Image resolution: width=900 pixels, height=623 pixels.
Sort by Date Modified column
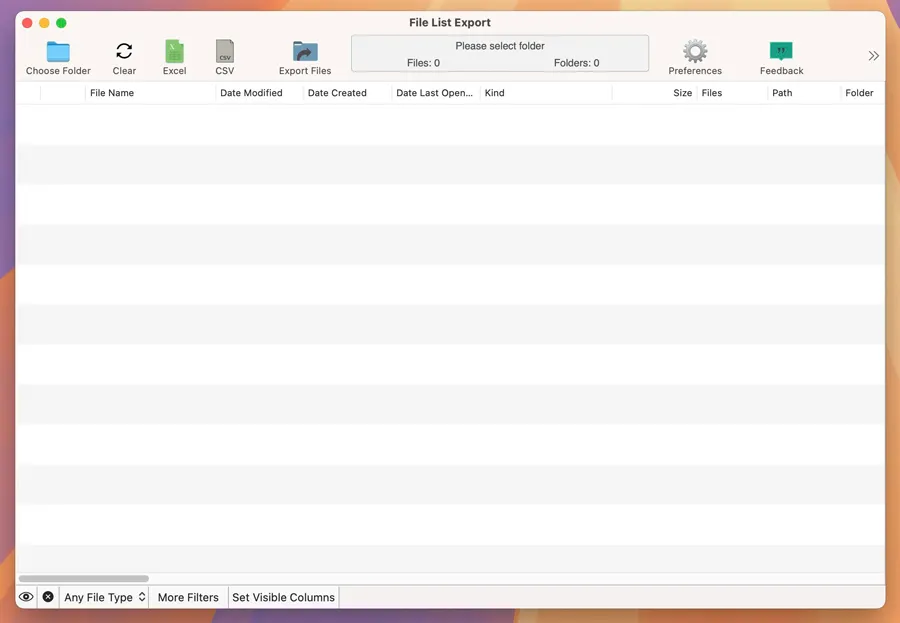pos(251,93)
